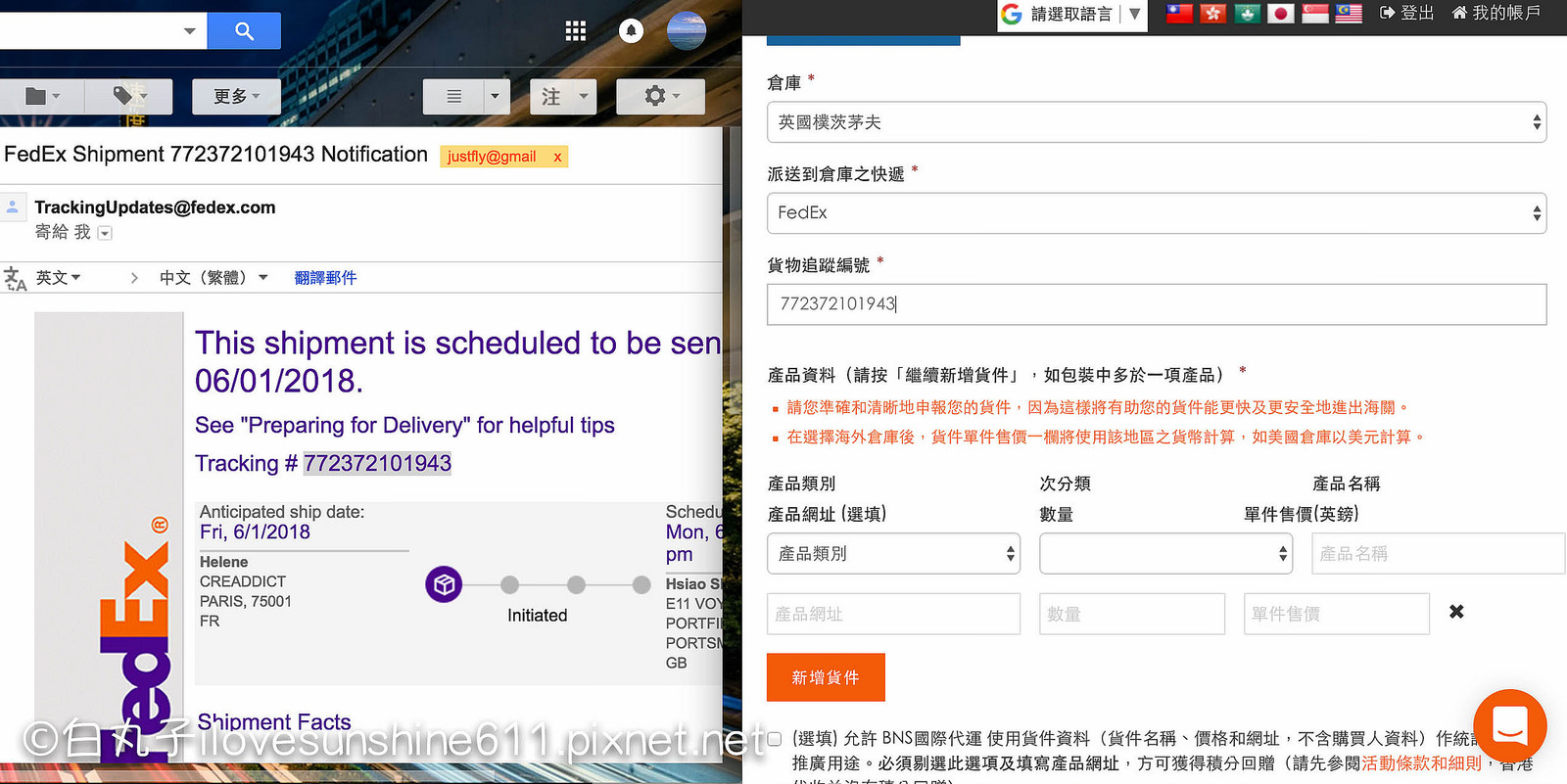1567x784 pixels.
Task: Click the Google account avatar
Action: (x=686, y=31)
